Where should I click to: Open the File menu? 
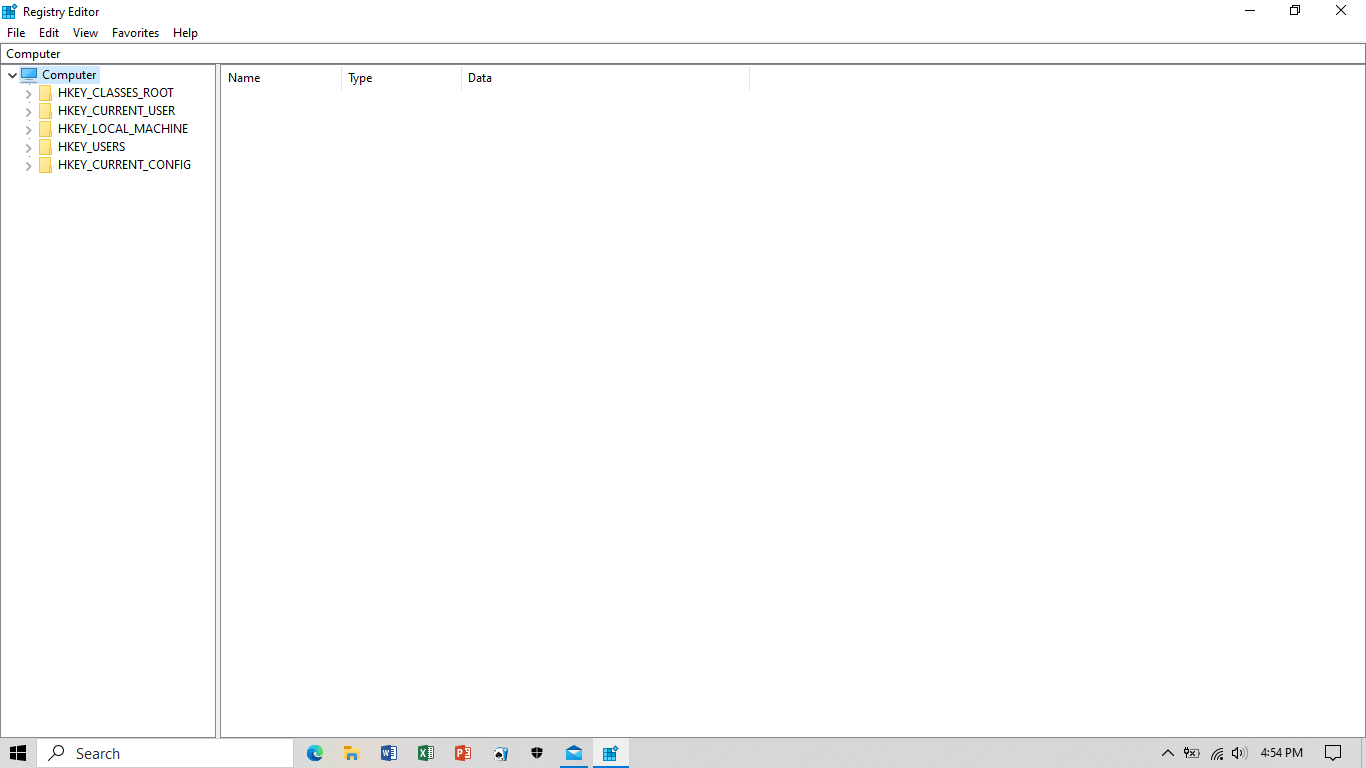16,33
